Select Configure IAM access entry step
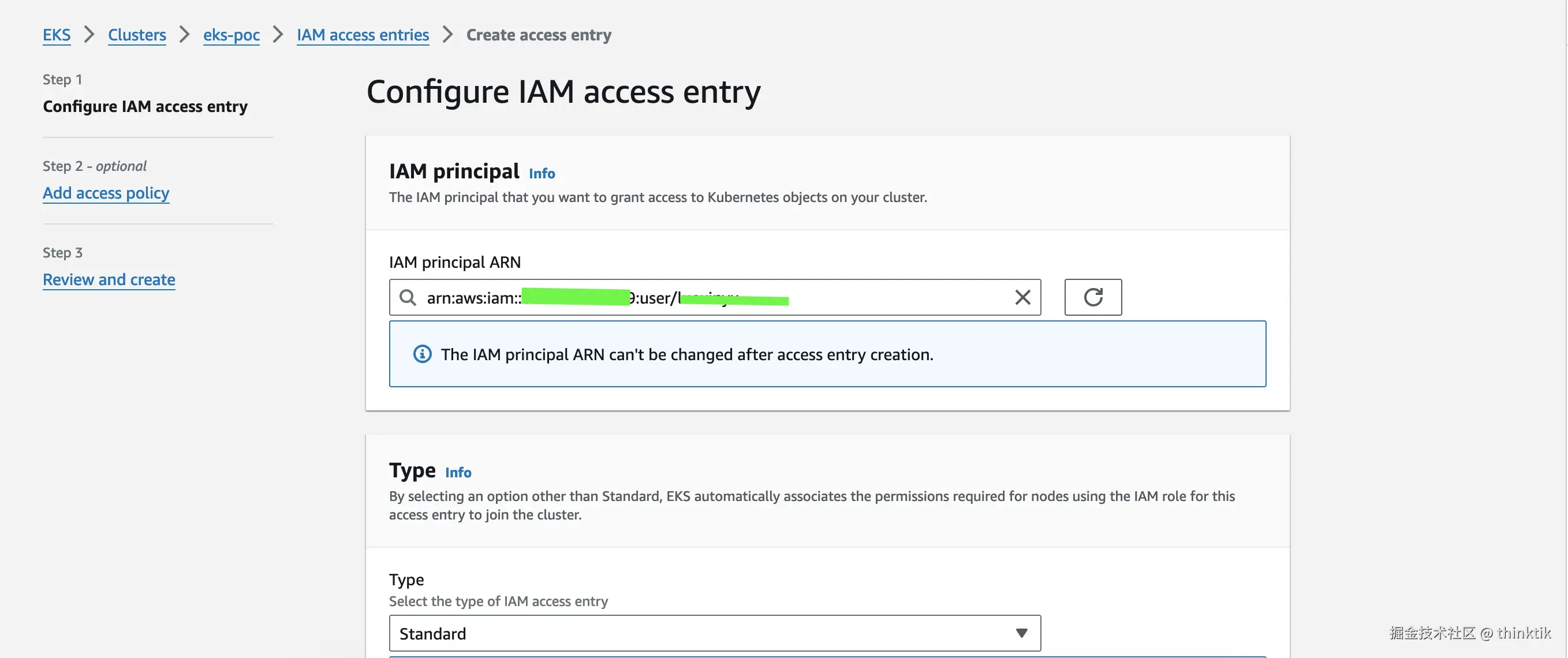This screenshot has width=1568, height=658. coord(145,107)
